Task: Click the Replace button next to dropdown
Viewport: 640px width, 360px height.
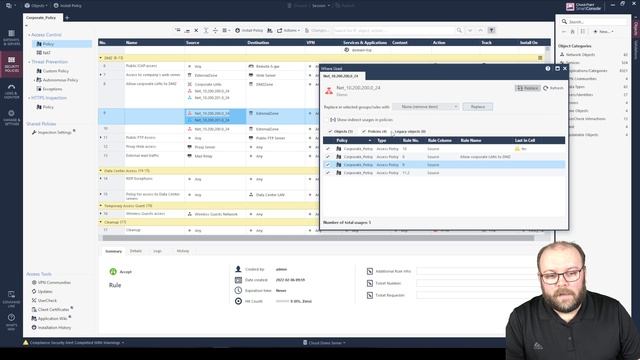Action: coord(478,107)
